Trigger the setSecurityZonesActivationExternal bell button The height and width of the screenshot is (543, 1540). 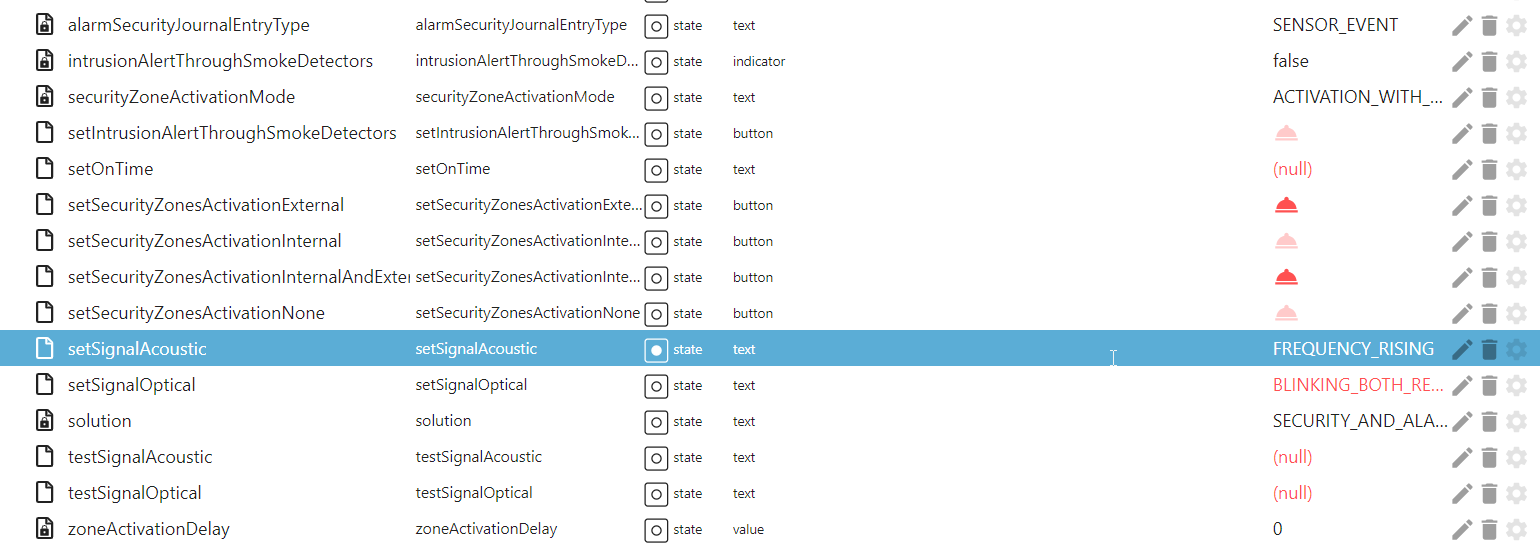click(1286, 205)
